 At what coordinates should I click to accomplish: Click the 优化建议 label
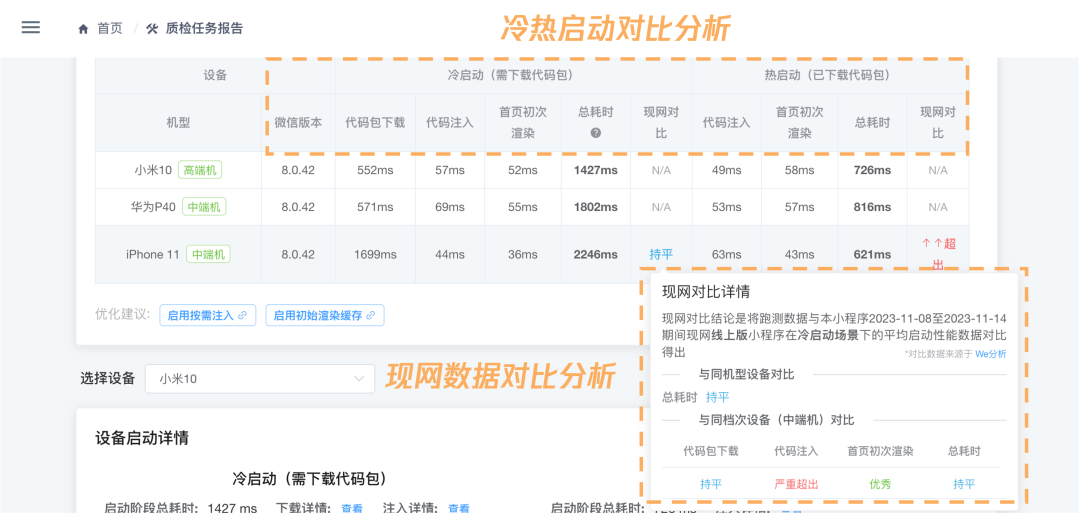pos(123,315)
